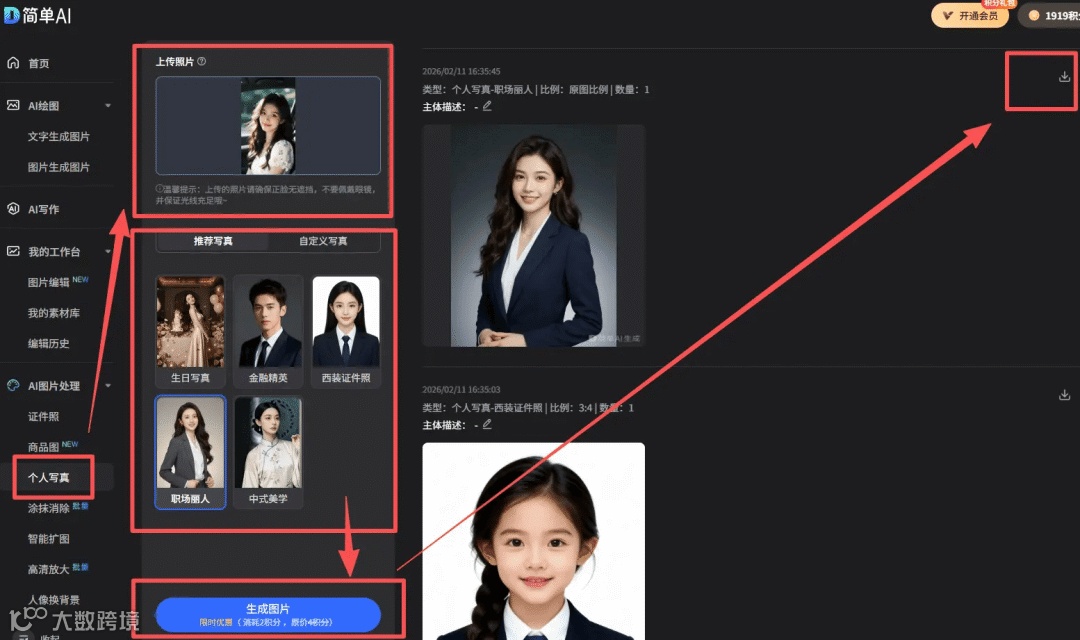The image size is (1080, 640).
Task: Open 证件照 in sidebar
Action: (43, 416)
